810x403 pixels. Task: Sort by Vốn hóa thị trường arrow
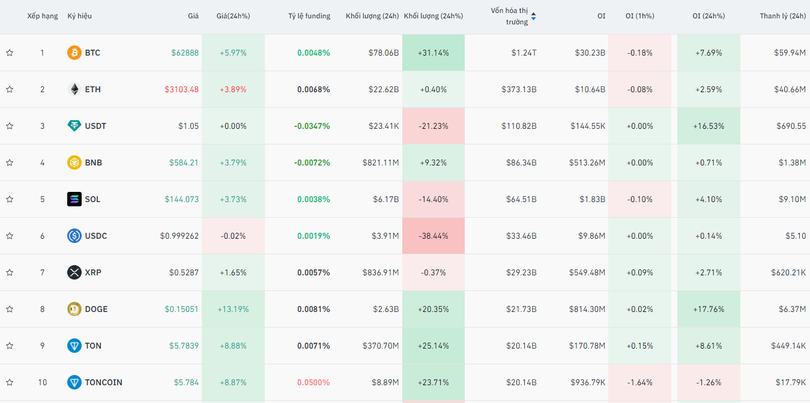[533, 16]
